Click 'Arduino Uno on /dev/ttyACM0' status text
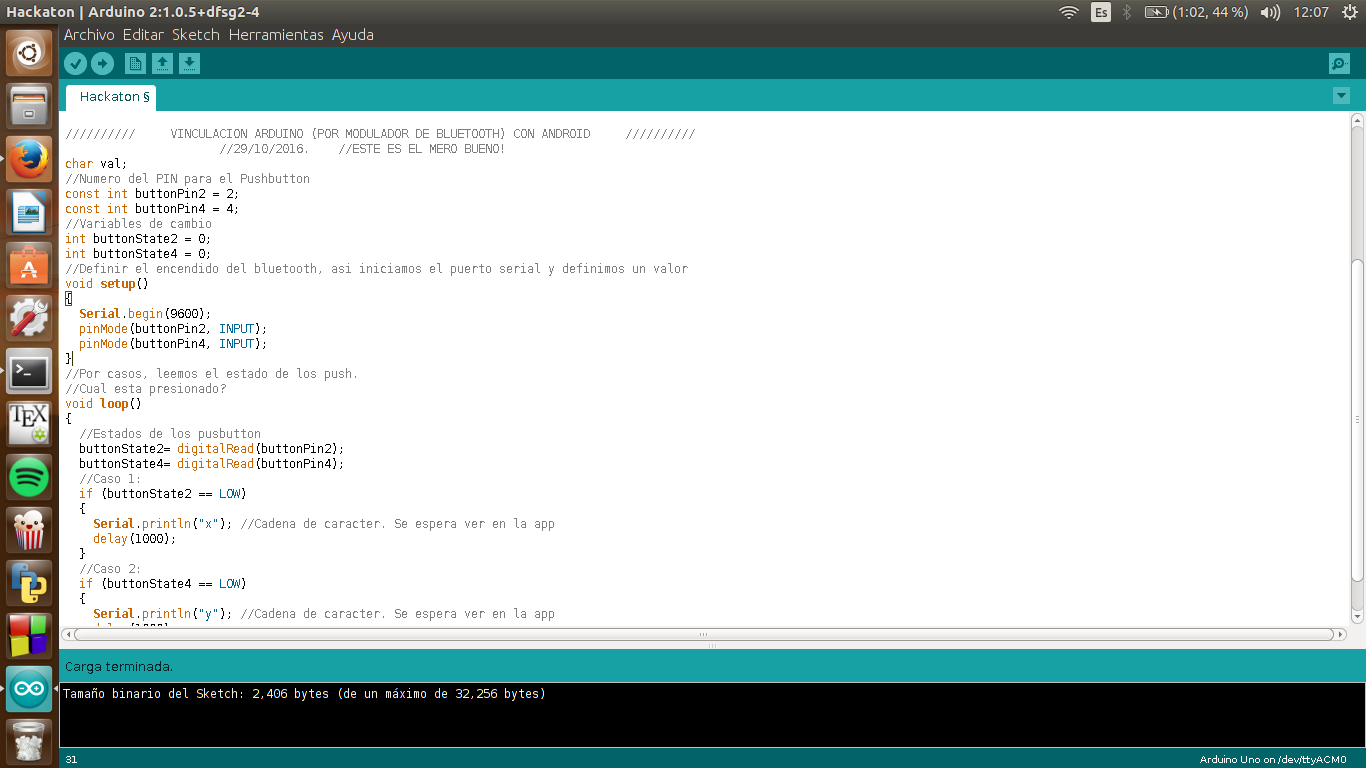 (1273, 760)
